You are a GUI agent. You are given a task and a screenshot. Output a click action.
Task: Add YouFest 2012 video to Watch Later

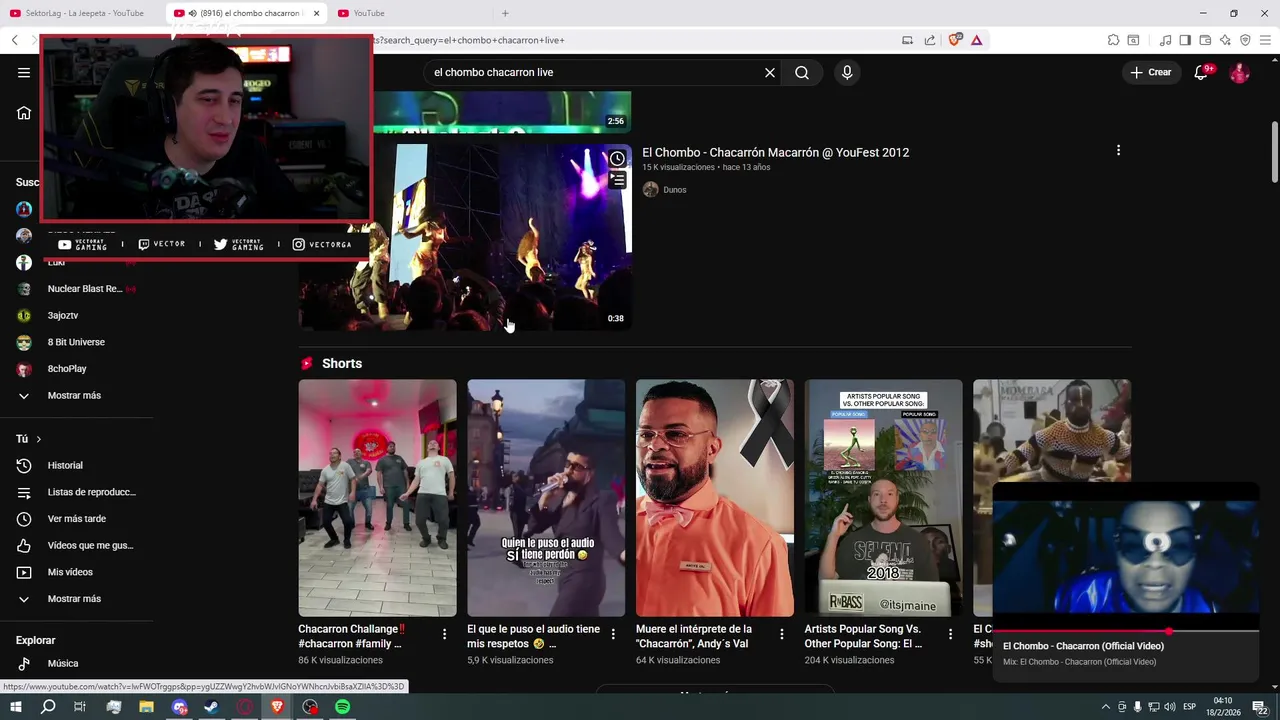(x=618, y=158)
